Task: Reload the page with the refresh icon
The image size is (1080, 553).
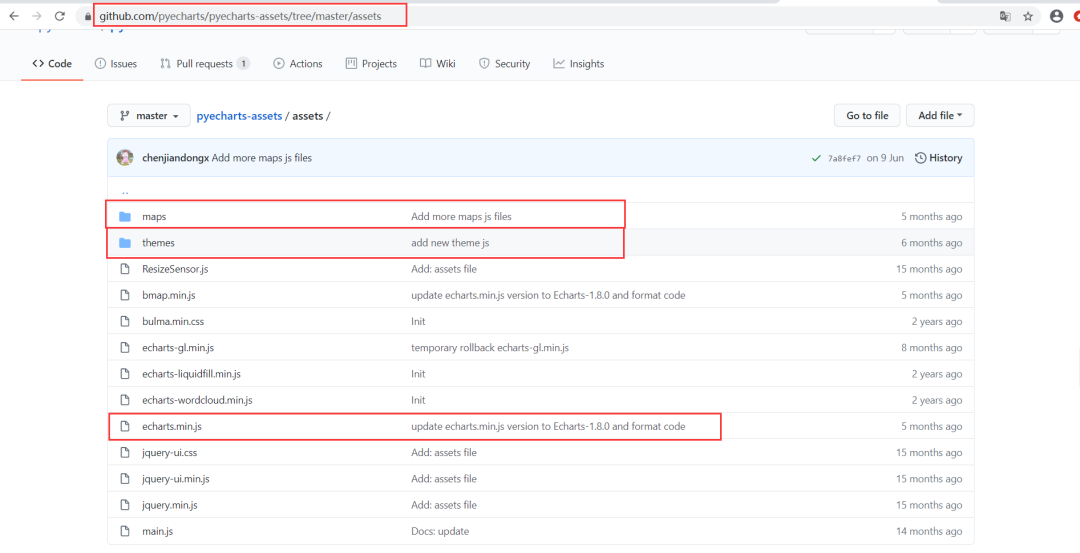Action: click(60, 16)
